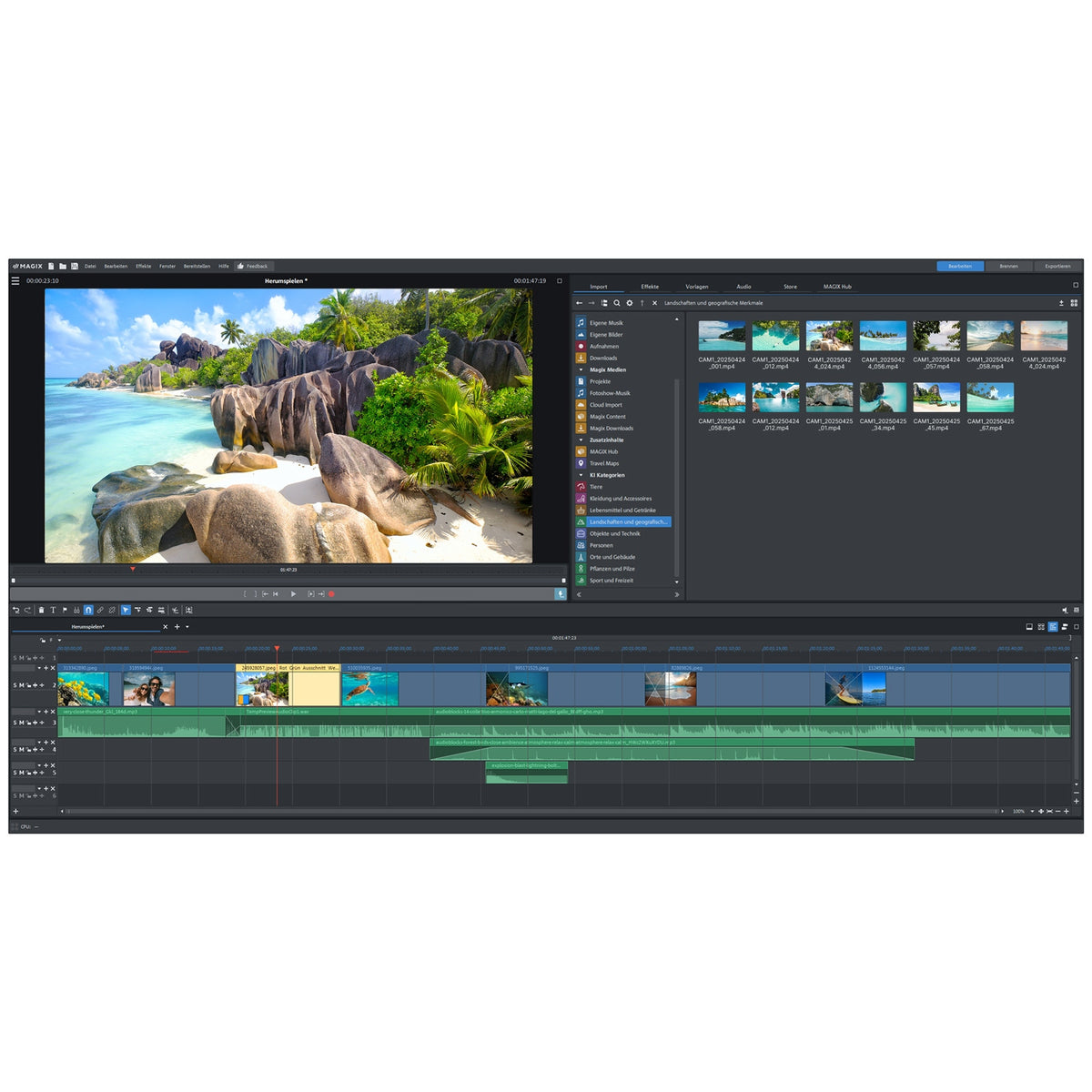Collapse the Zusatzinhalte section
This screenshot has height=1092, width=1092.
pos(581,440)
